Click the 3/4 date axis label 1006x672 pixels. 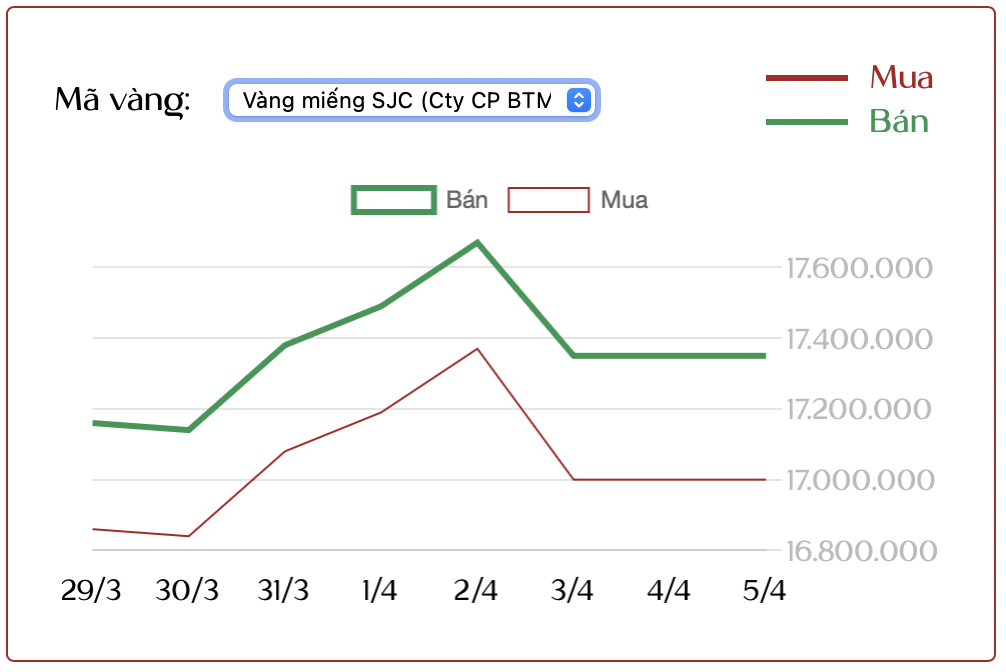[572, 591]
